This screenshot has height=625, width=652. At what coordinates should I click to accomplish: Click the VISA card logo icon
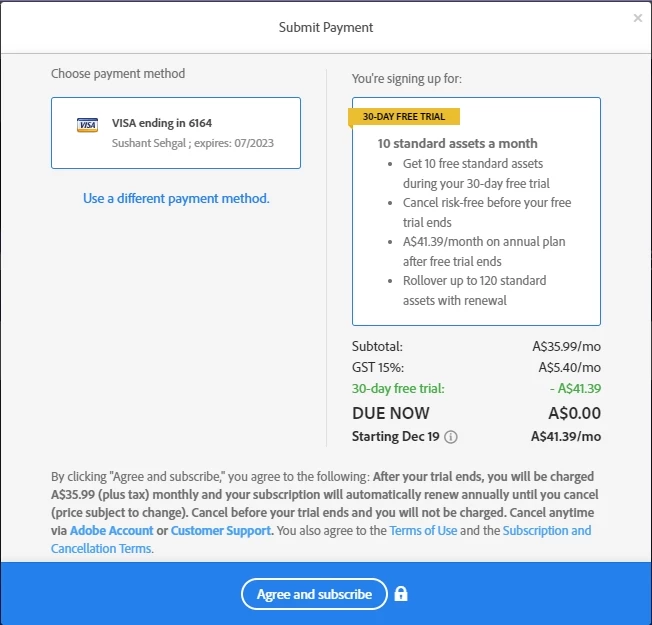[87, 125]
